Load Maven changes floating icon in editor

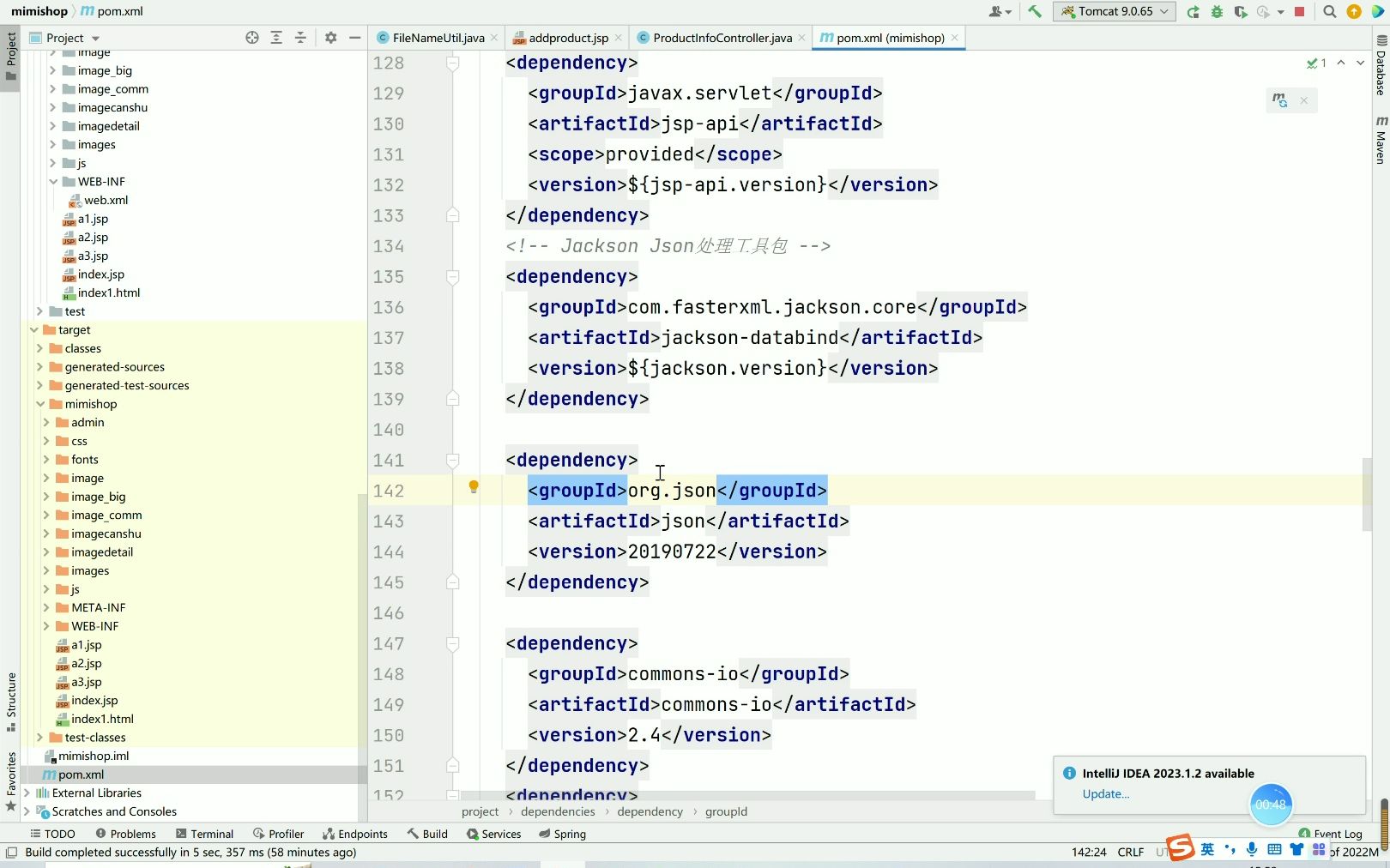tap(1279, 100)
